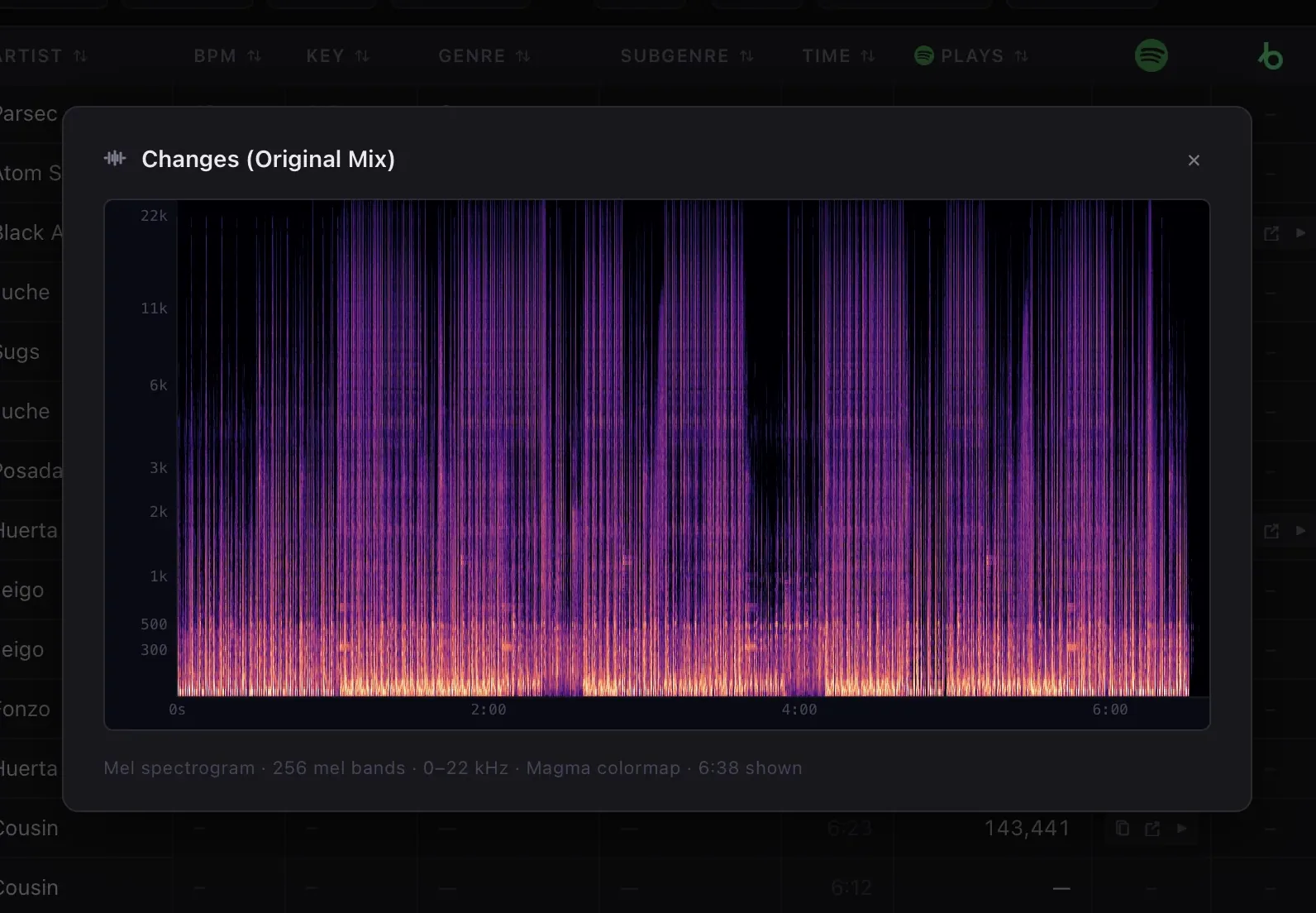Viewport: 1316px width, 913px height.
Task: Open external link icon in the Huerta row
Action: click(1271, 531)
